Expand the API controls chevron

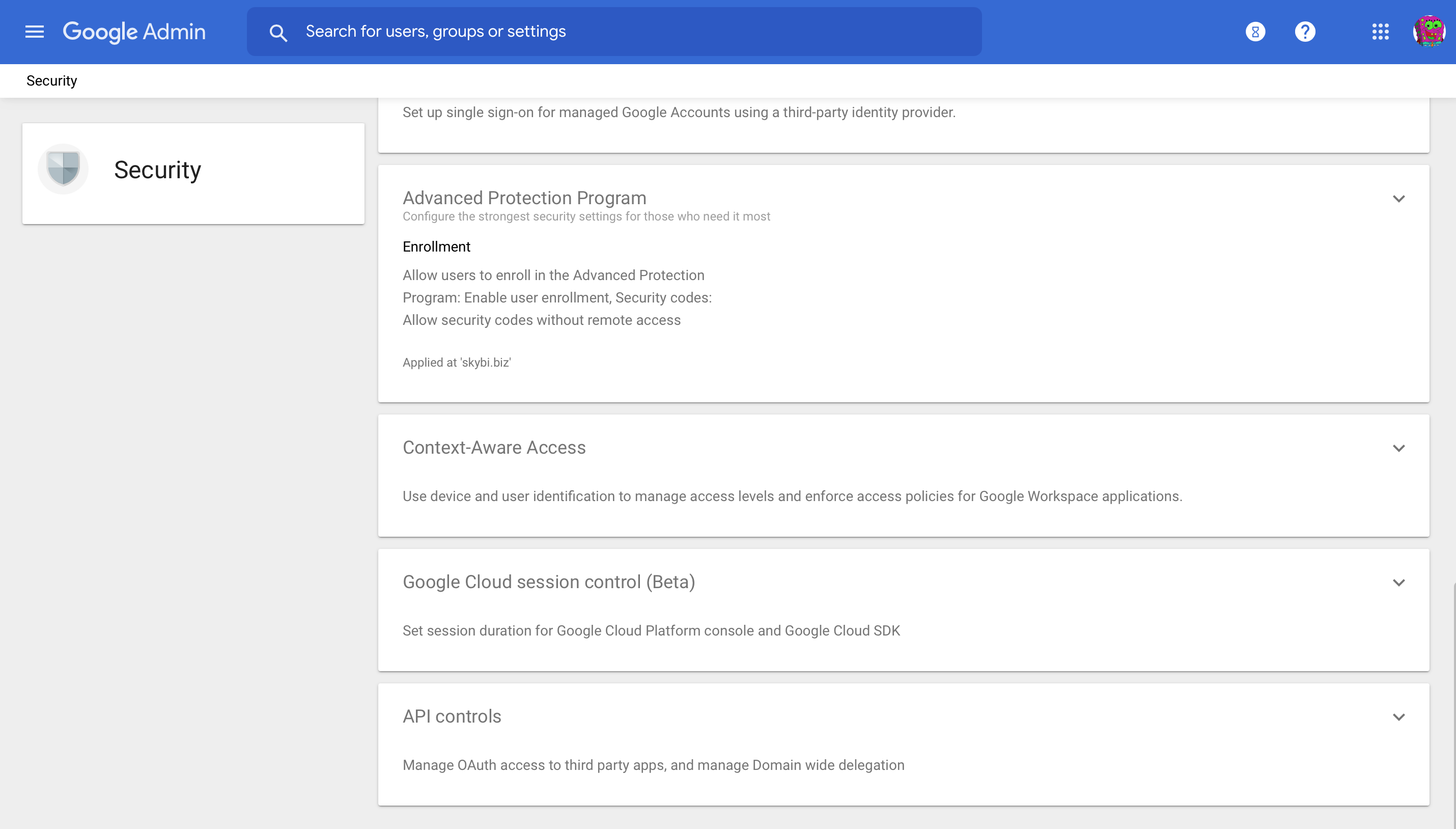pos(1398,717)
